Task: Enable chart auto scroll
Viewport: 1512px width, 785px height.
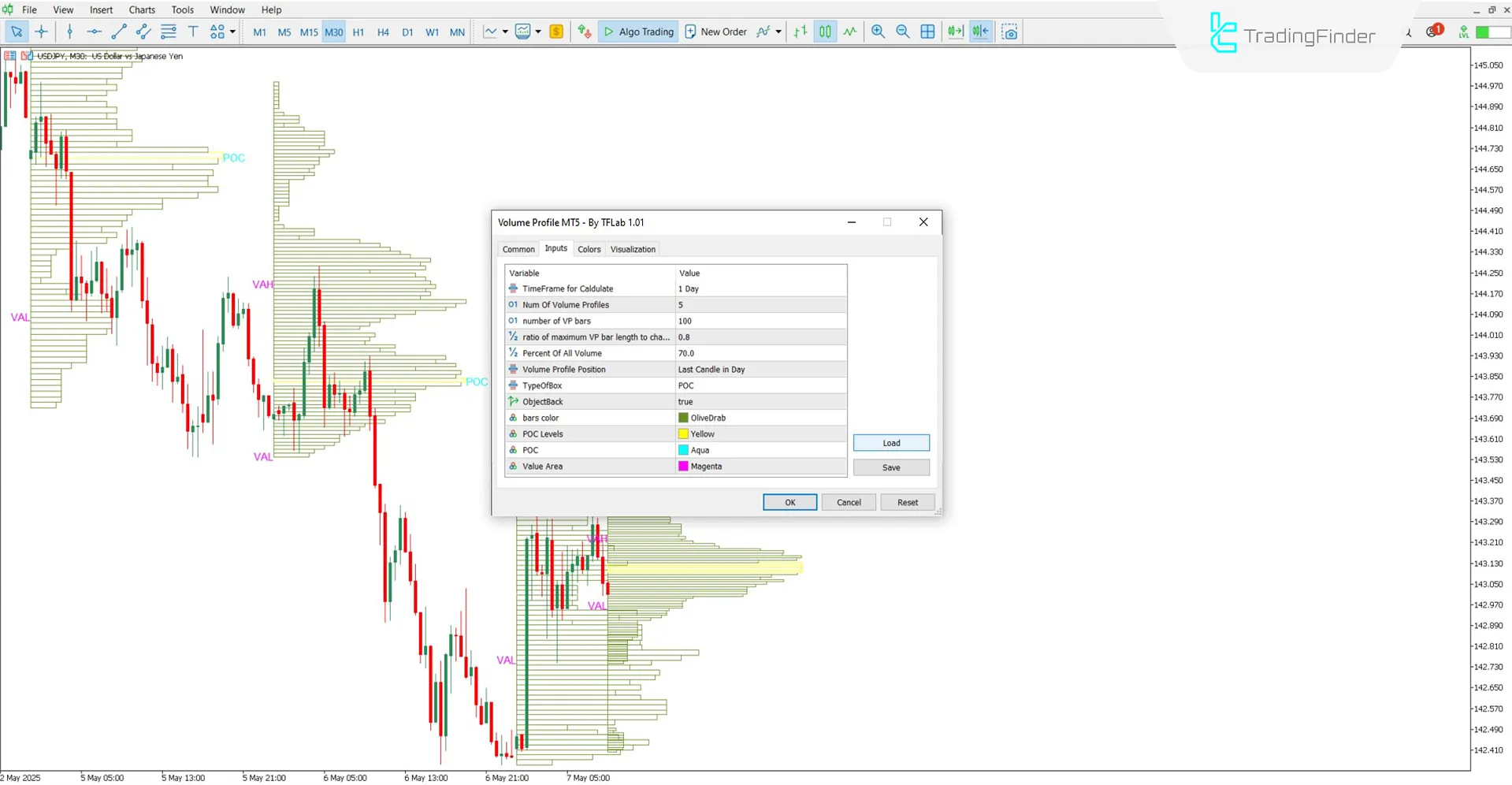Action: (x=956, y=32)
